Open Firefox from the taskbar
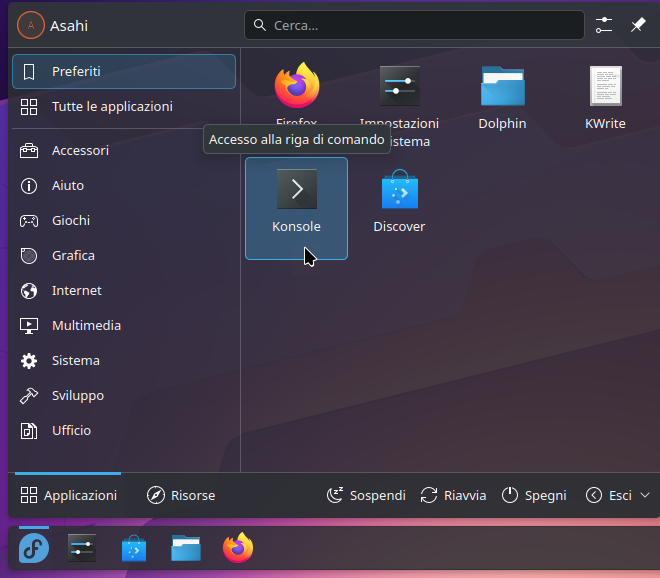Image resolution: width=660 pixels, height=578 pixels. pyautogui.click(x=238, y=548)
